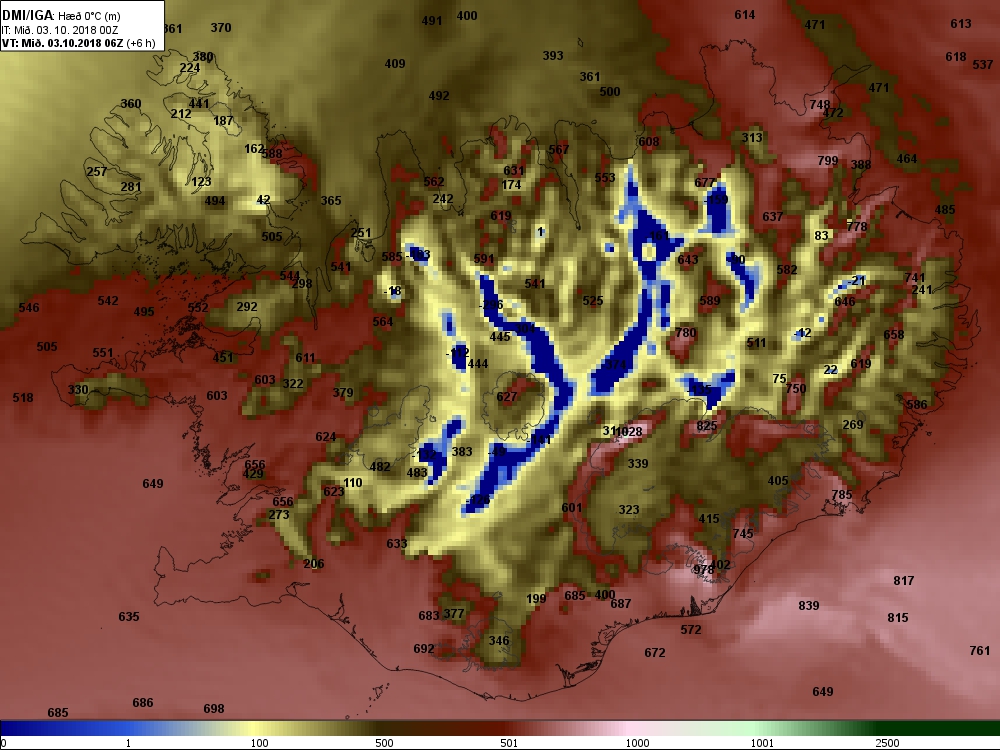Click the map value 292
Viewport: 1000px width, 750px height.
[247, 306]
